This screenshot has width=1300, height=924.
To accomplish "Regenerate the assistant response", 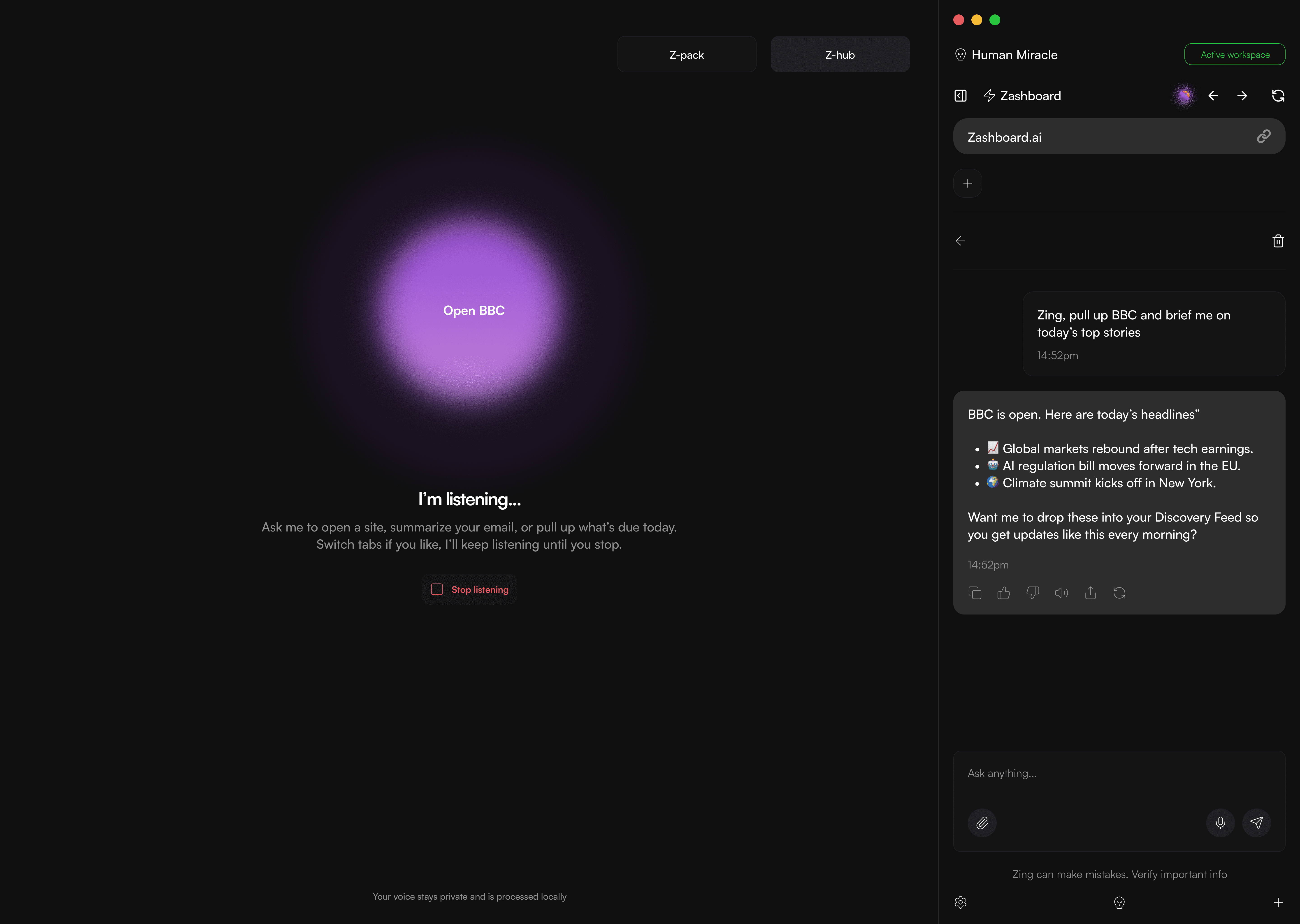I will click(x=1119, y=593).
